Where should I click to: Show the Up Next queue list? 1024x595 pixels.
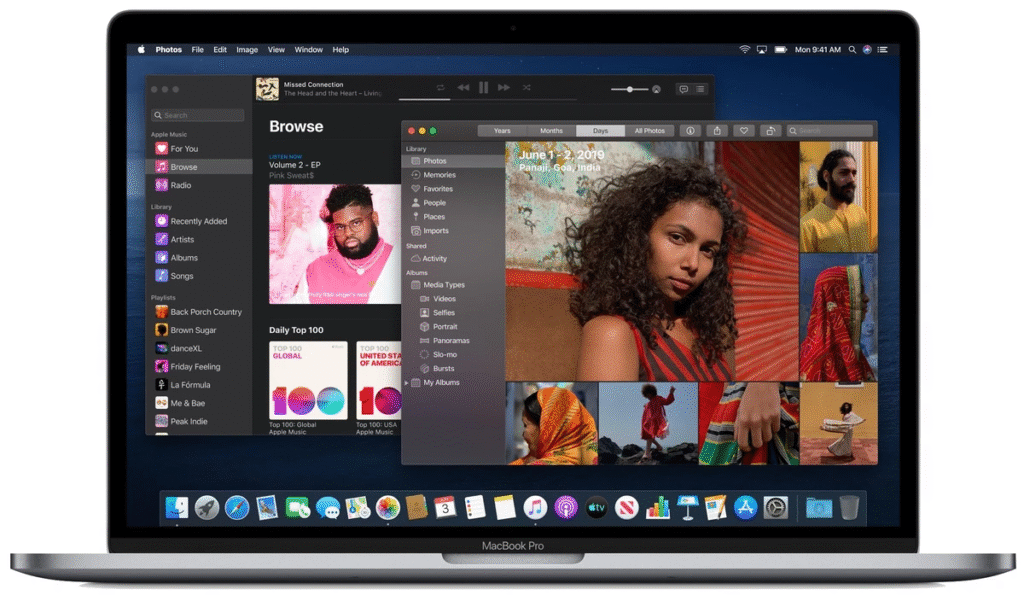(x=700, y=89)
